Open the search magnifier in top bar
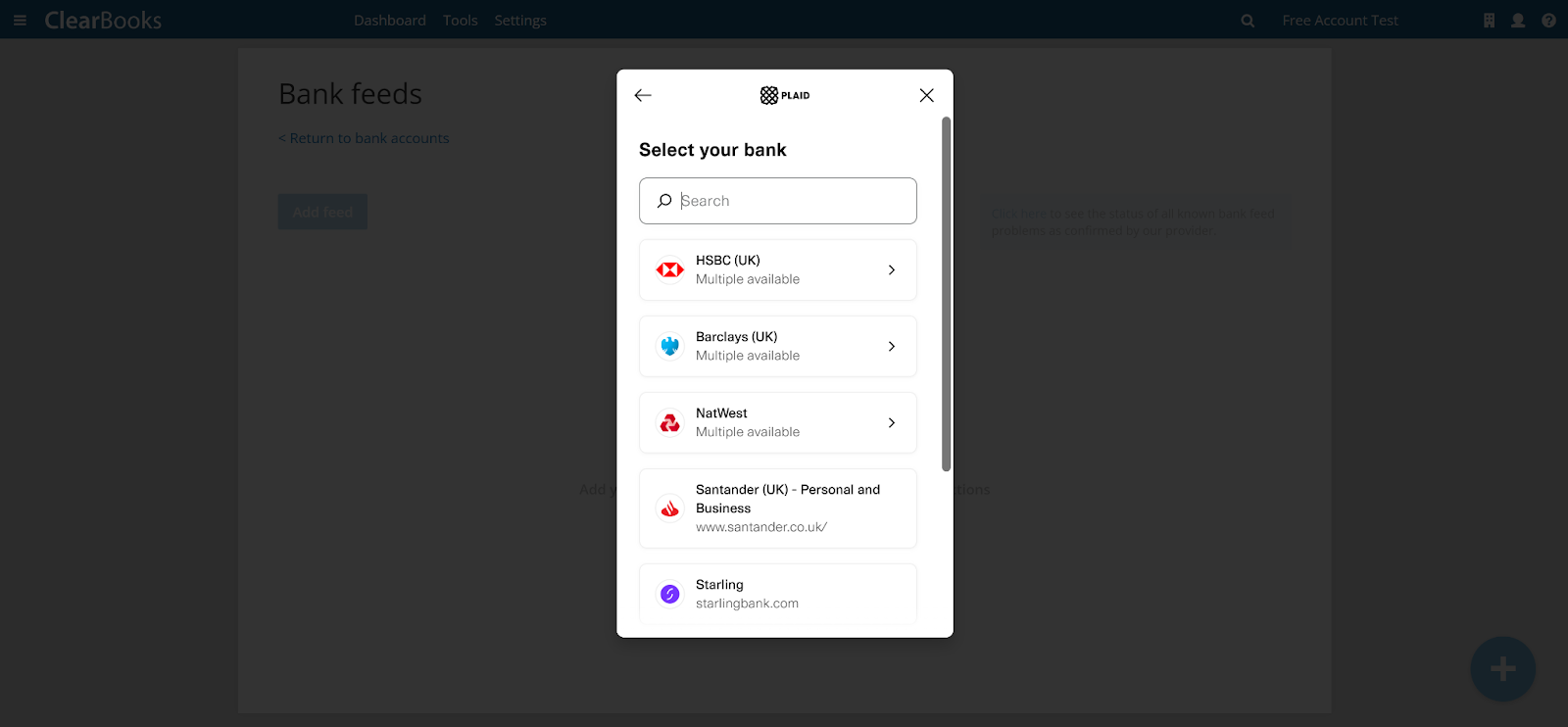 tap(1248, 21)
